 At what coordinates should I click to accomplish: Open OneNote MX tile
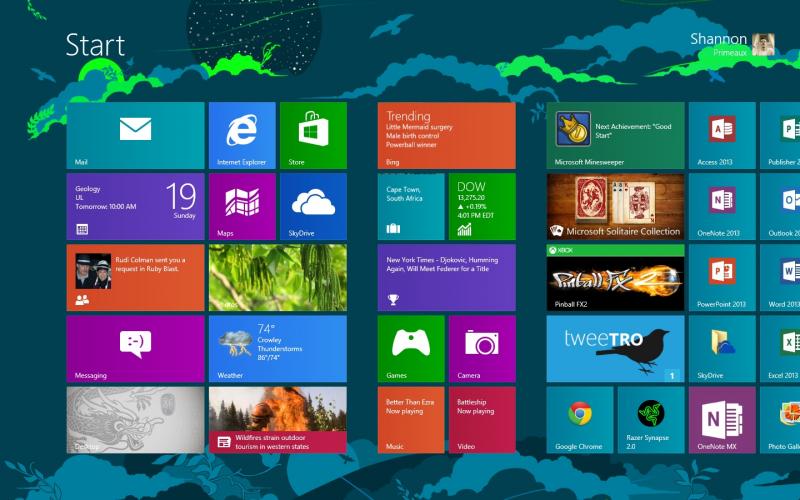click(722, 420)
